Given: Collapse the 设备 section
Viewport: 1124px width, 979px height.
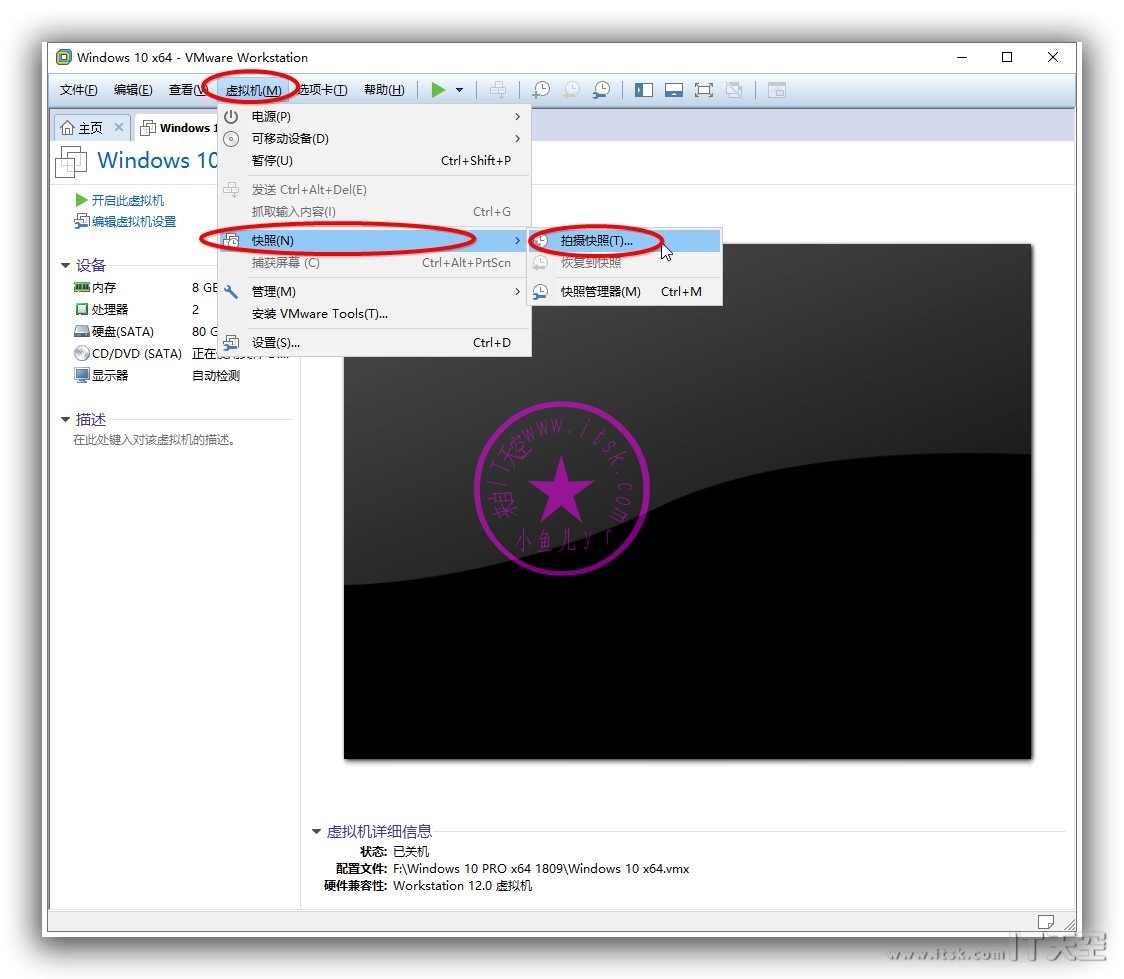Looking at the screenshot, I should tap(65, 265).
